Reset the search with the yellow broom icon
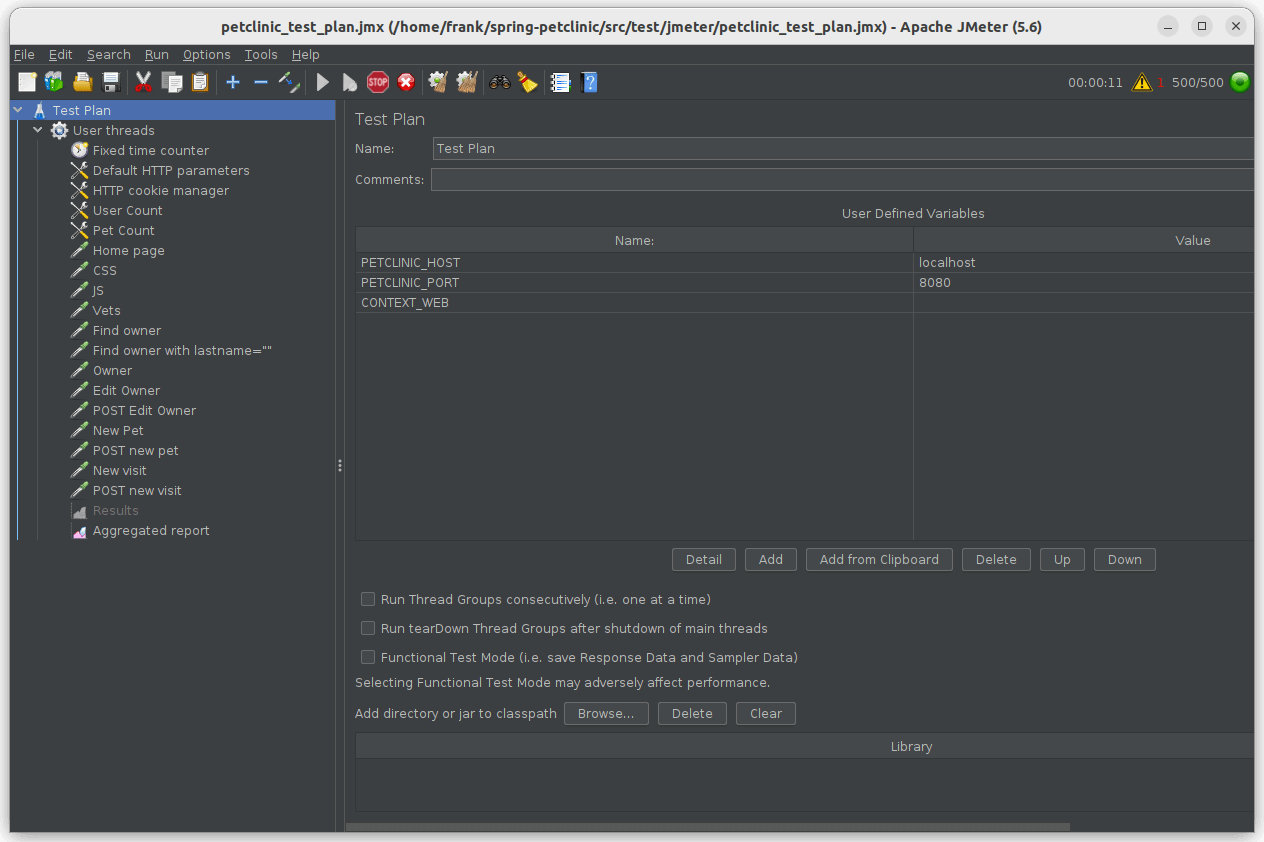This screenshot has width=1264, height=842. pos(528,82)
